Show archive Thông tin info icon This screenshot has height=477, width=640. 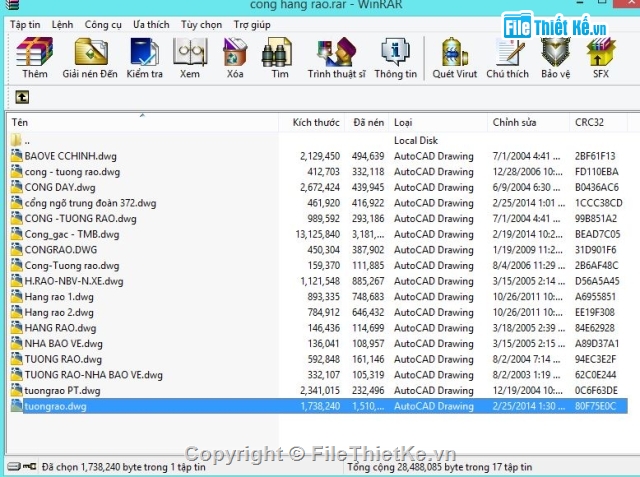[395, 52]
